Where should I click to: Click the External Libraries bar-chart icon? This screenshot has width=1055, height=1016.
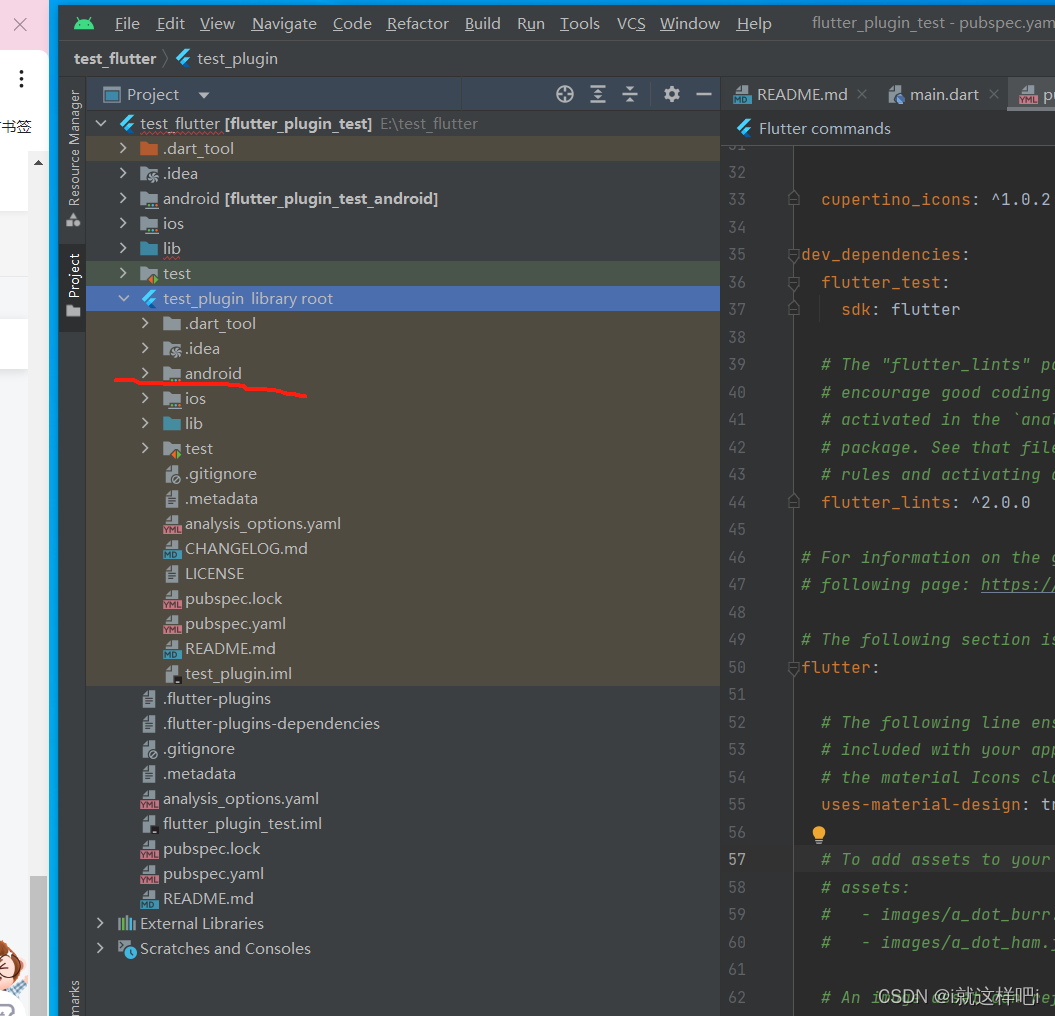(x=126, y=923)
